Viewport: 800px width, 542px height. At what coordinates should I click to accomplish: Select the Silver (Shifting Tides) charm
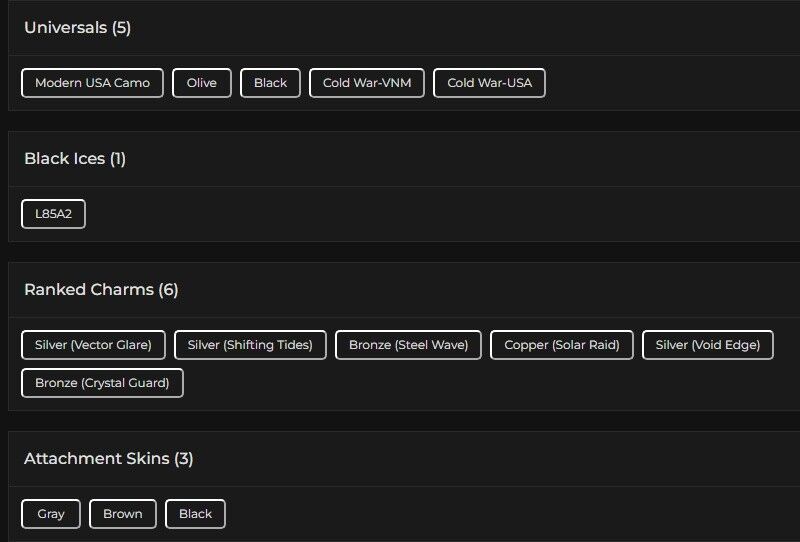[x=250, y=345]
